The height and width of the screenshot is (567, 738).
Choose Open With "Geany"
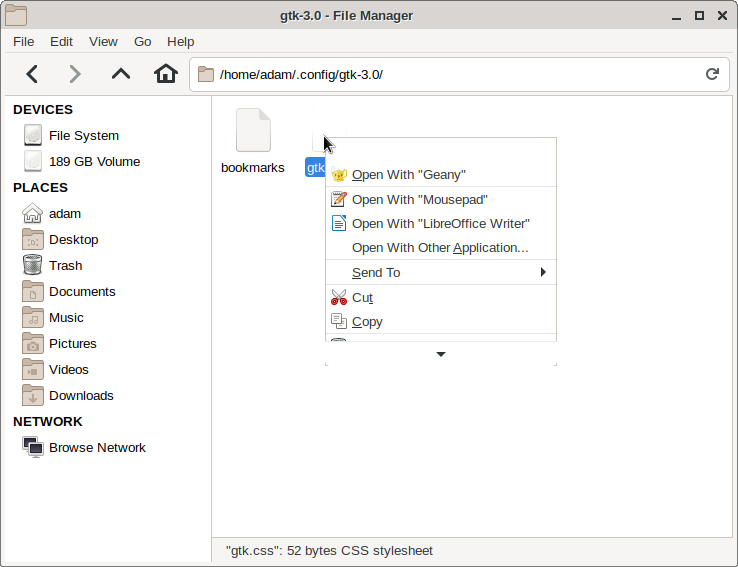[x=408, y=175]
